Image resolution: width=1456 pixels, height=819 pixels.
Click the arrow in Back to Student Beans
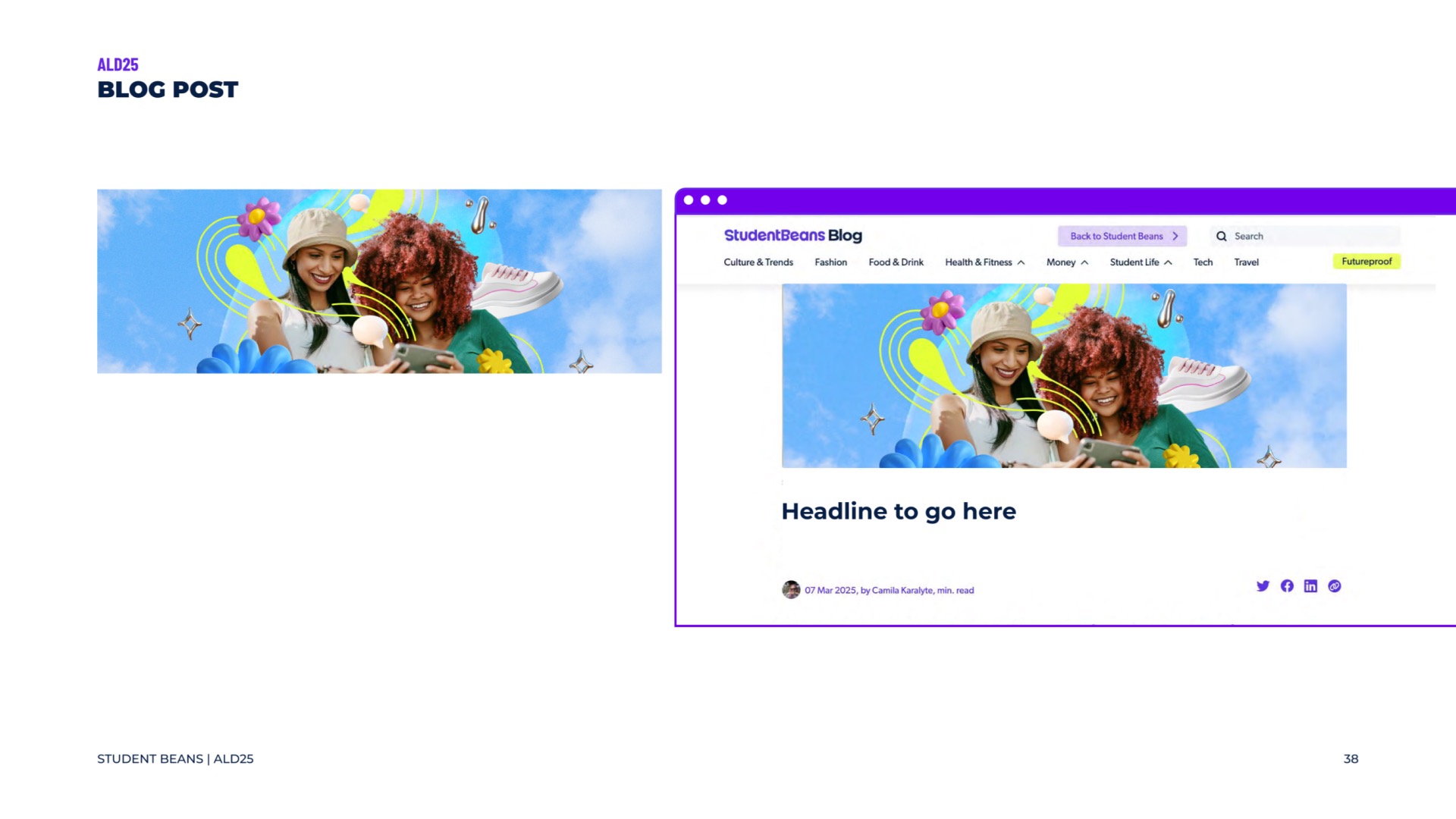pos(1175,237)
